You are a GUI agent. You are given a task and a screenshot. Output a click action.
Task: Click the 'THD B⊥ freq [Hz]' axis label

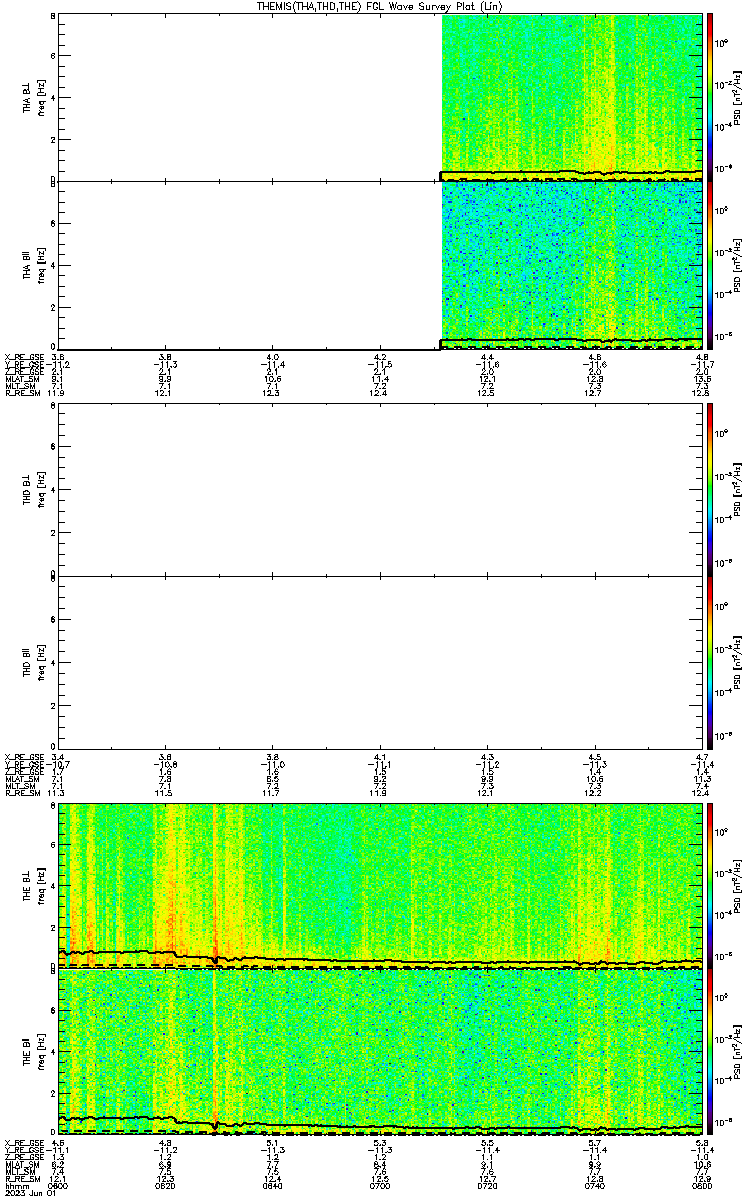33,490
